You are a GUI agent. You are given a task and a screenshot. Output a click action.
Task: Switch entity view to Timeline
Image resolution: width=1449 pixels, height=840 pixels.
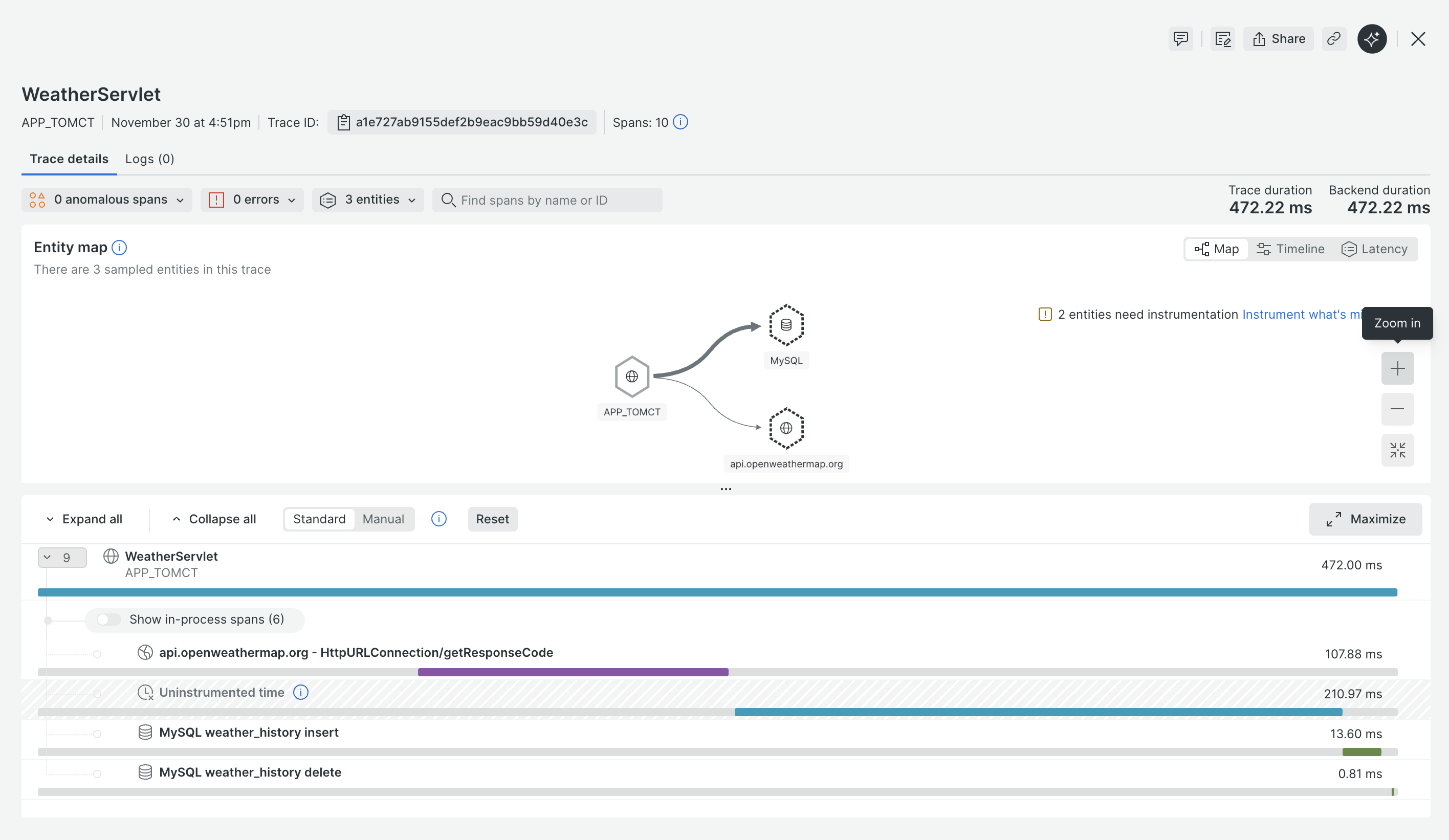(1290, 249)
